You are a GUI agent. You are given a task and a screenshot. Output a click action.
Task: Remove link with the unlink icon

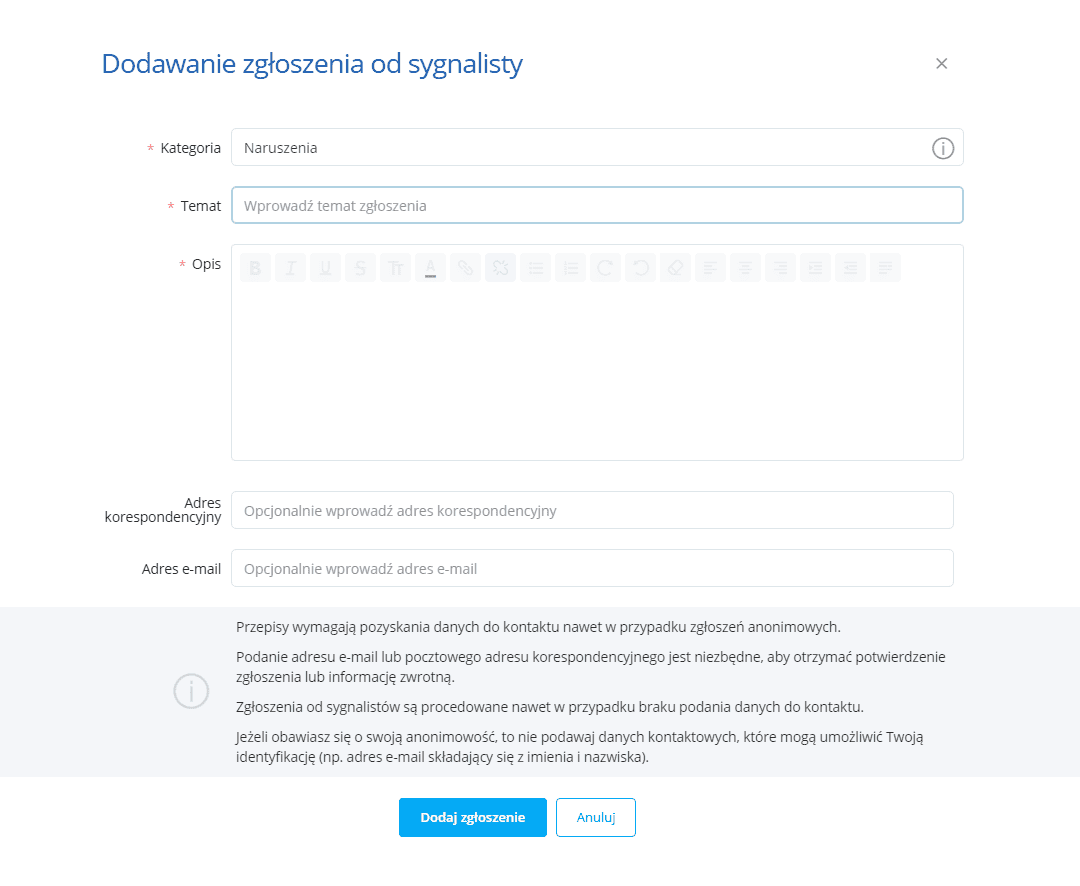coord(500,267)
